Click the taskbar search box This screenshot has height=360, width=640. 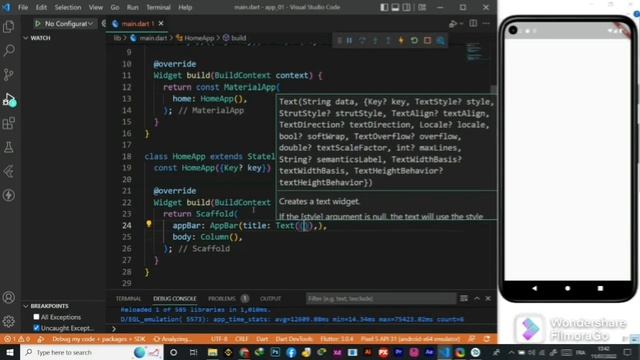pyautogui.click(x=91, y=352)
